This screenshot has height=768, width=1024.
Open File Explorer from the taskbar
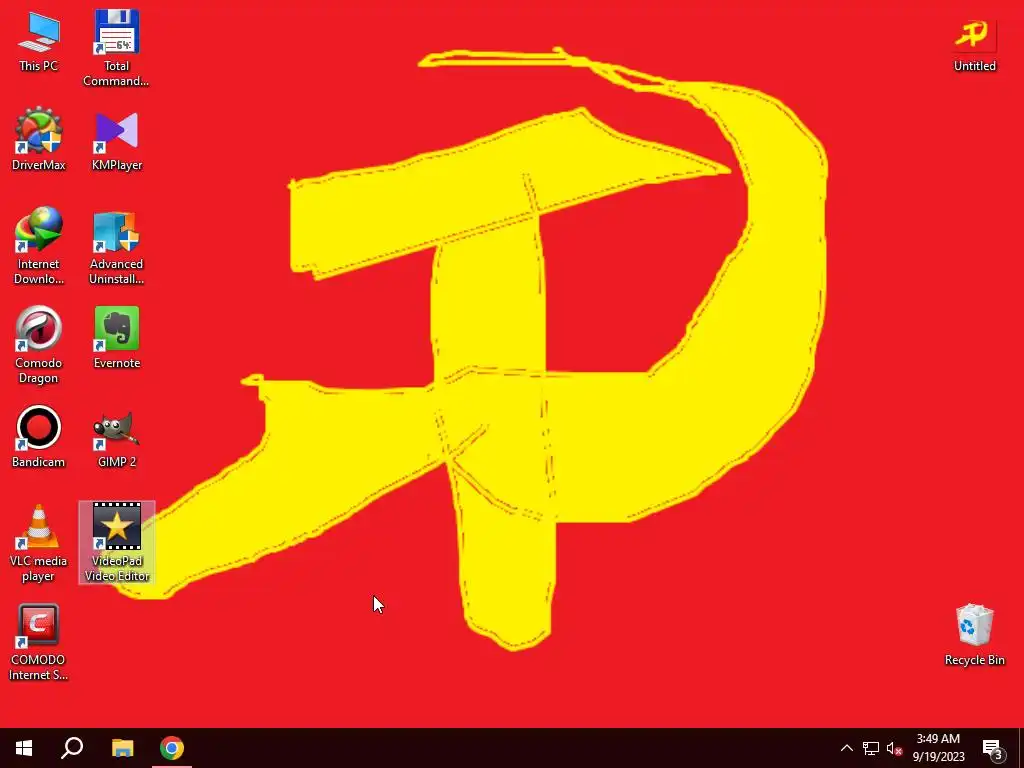pos(122,748)
